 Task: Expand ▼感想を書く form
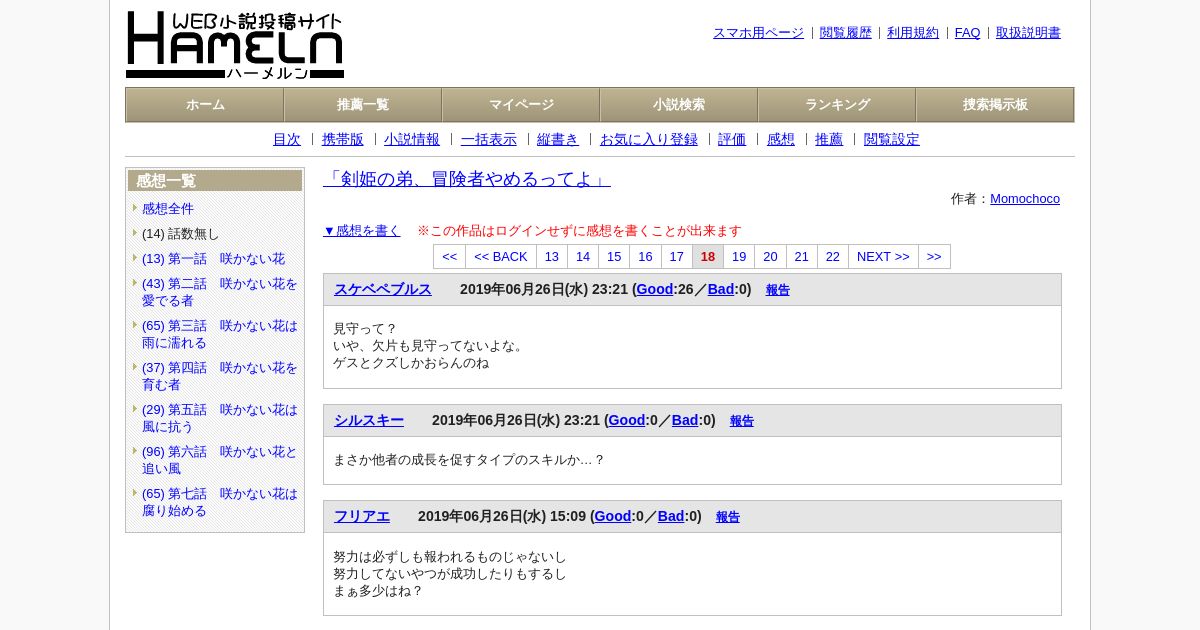coord(362,230)
